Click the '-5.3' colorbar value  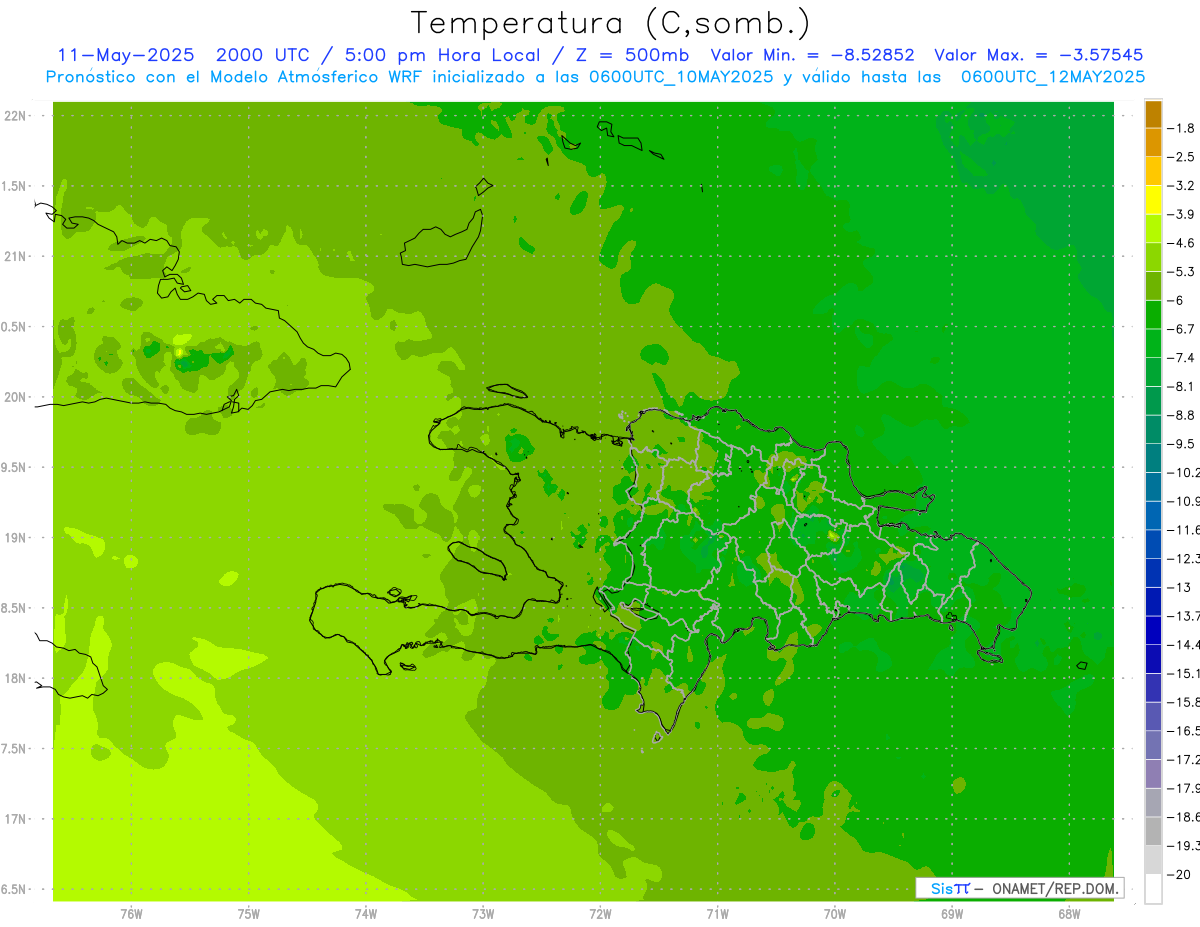1181,271
